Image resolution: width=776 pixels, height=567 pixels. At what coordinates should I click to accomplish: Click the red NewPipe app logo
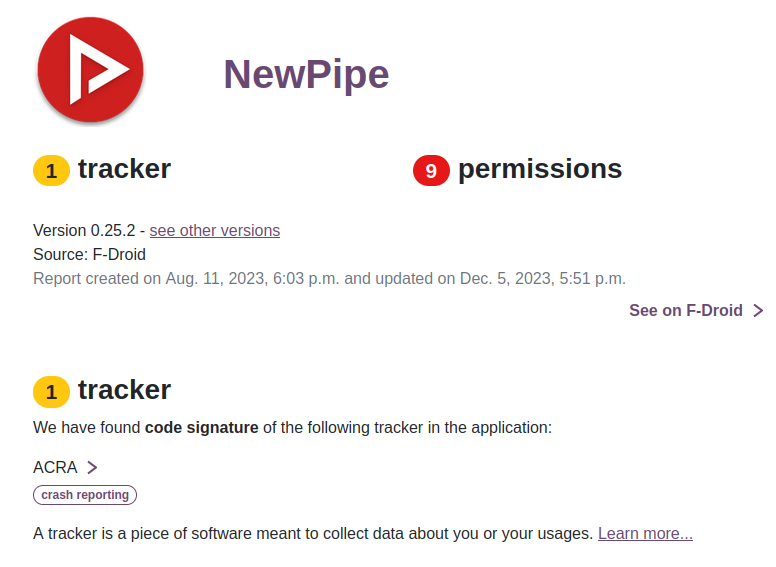(x=90, y=71)
